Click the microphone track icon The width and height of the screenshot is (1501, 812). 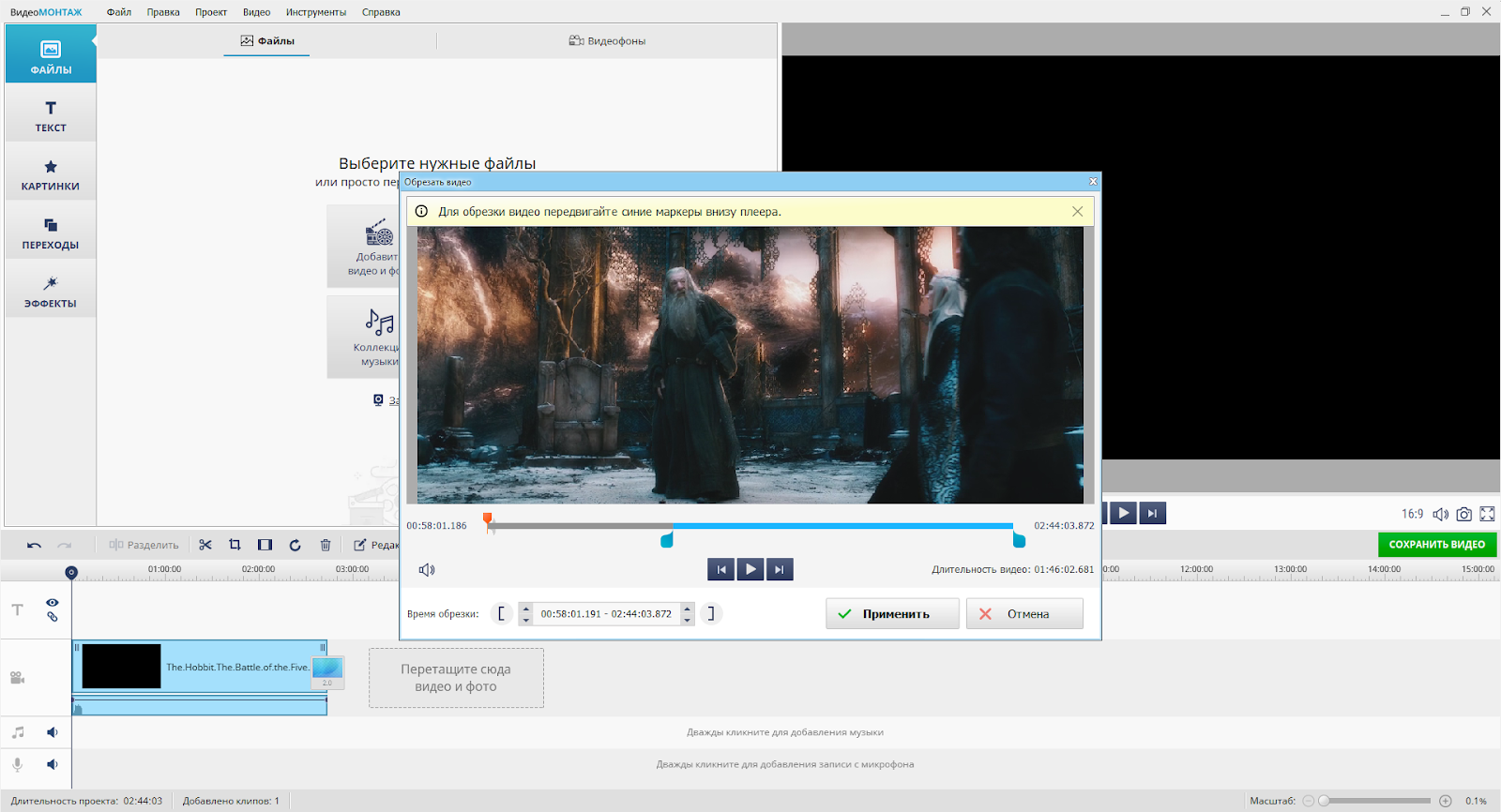tap(18, 764)
